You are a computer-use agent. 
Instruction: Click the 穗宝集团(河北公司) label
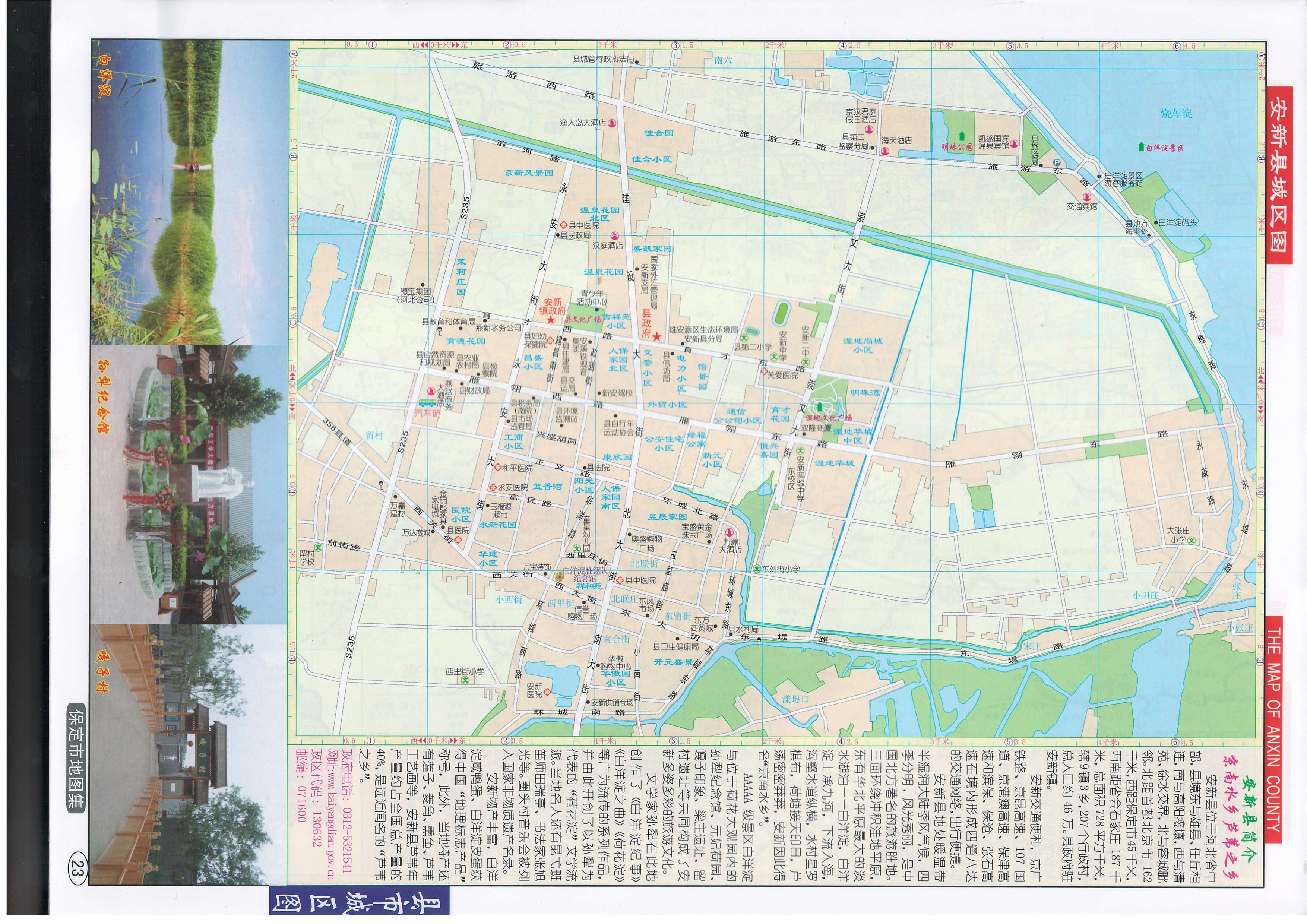pyautogui.click(x=415, y=295)
